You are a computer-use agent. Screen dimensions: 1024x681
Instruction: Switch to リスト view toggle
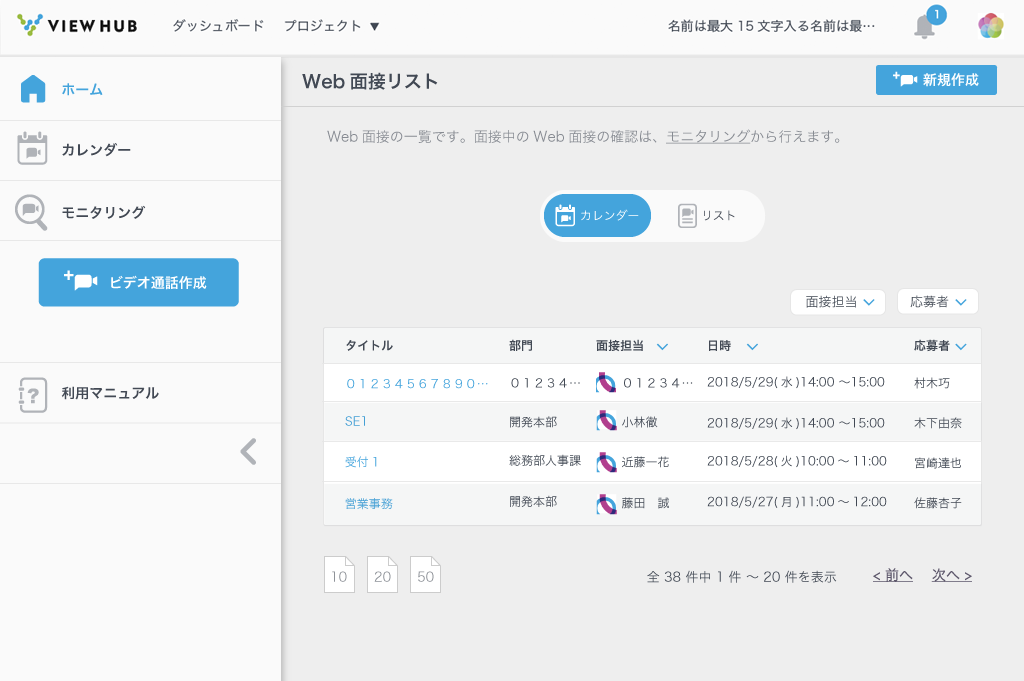(x=707, y=216)
